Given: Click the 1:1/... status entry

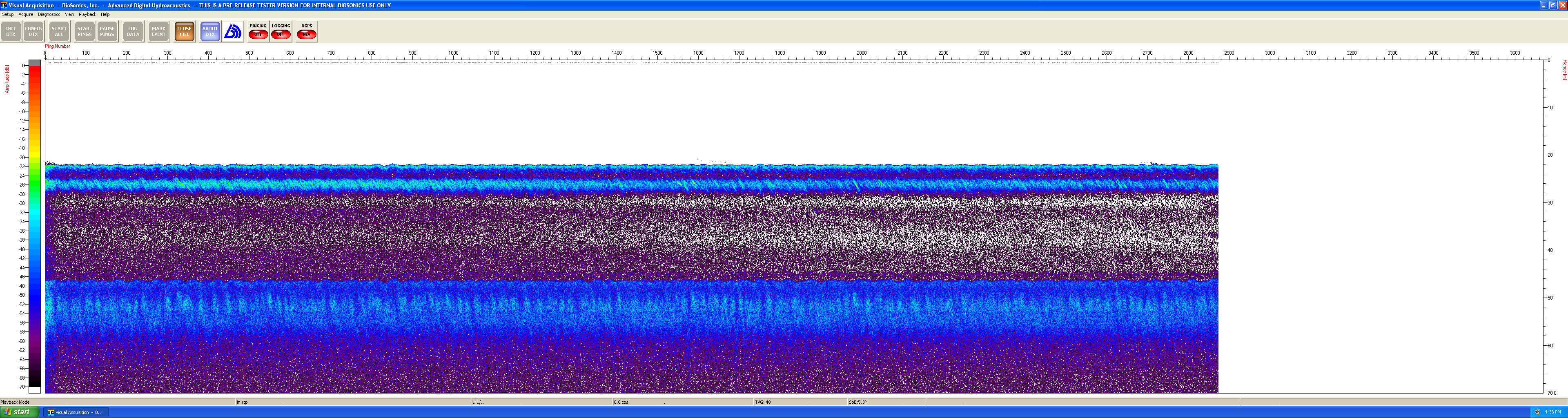Looking at the screenshot, I should pyautogui.click(x=479, y=402).
